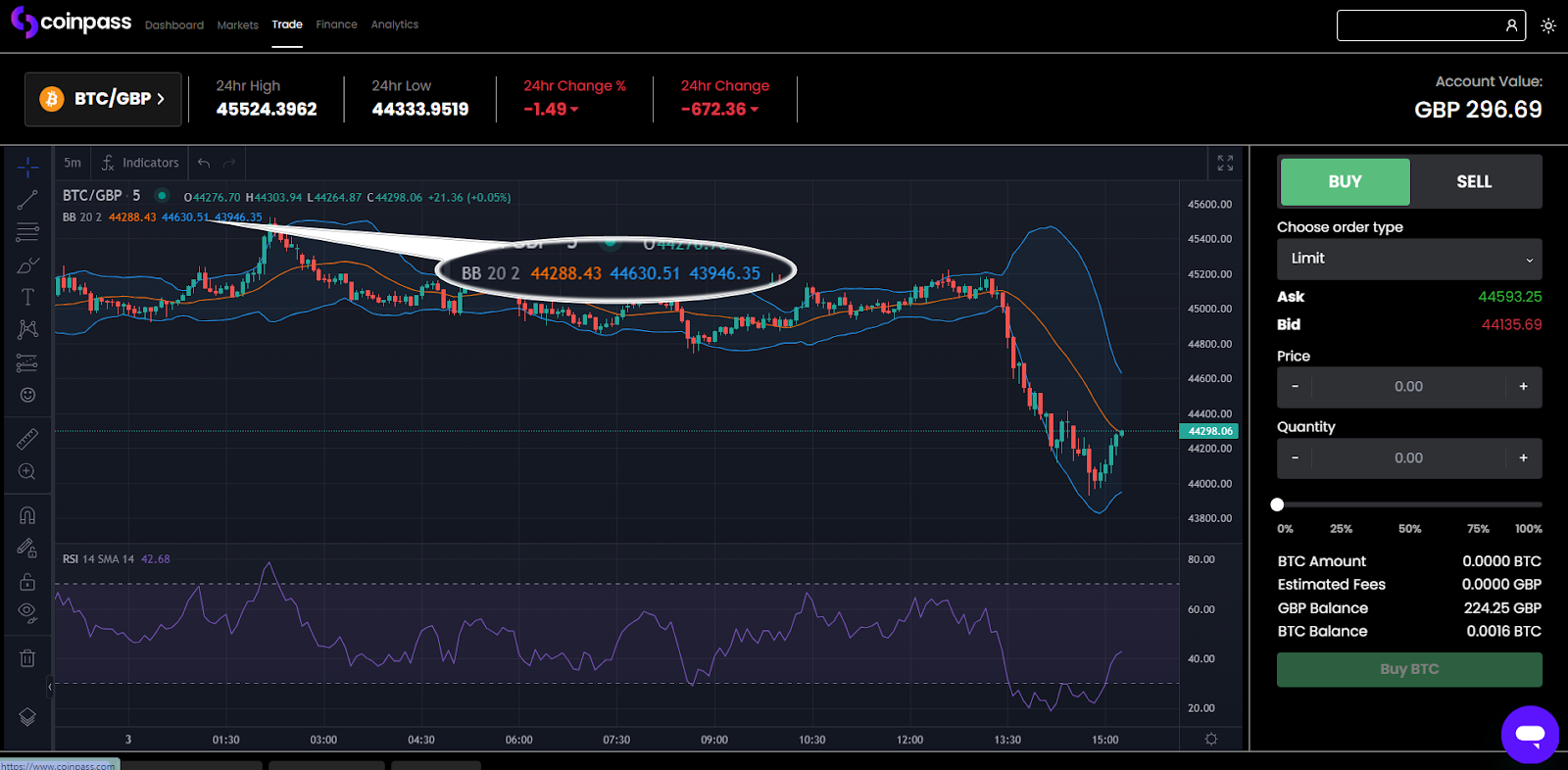The height and width of the screenshot is (770, 1568).
Task: Hide all drawings with eye icon
Action: (27, 613)
